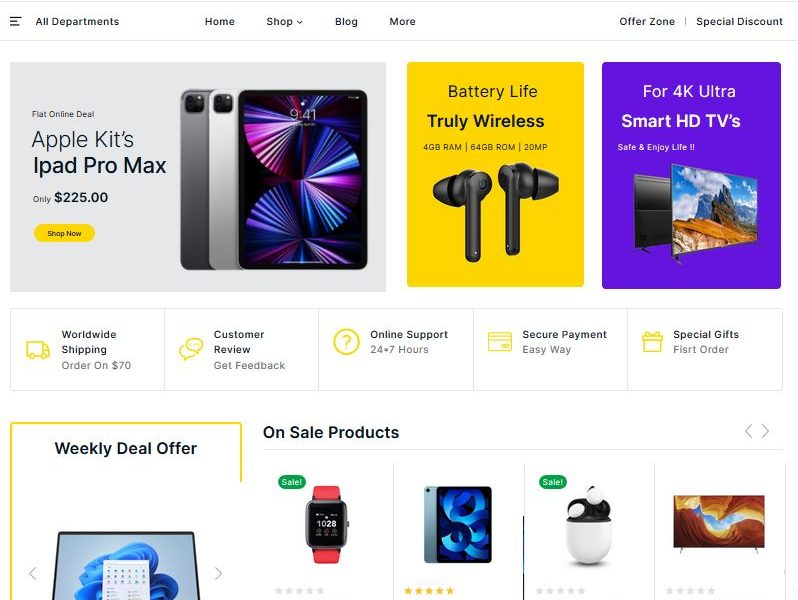
Task: Open the More menu item
Action: click(x=402, y=21)
